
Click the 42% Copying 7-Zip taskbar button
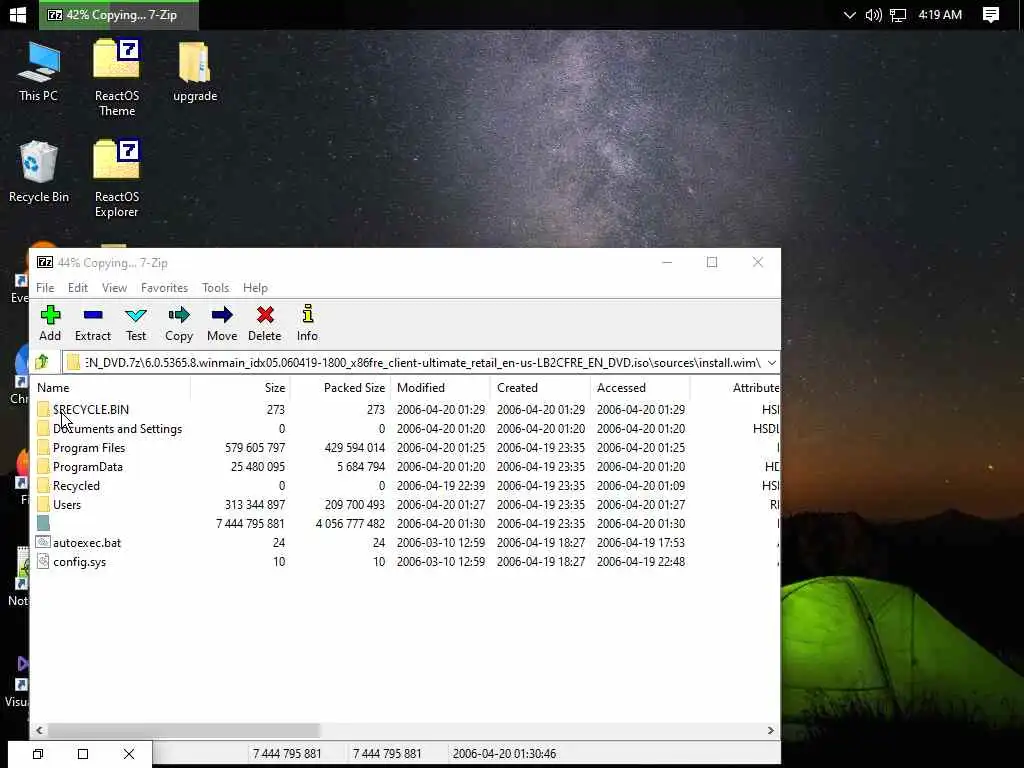click(x=119, y=14)
